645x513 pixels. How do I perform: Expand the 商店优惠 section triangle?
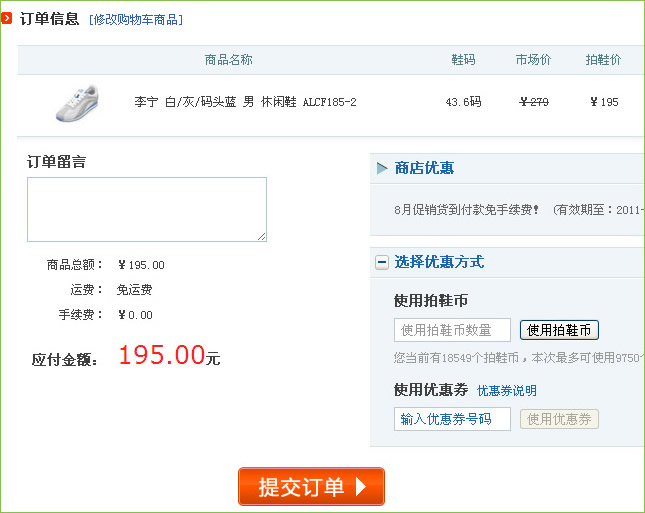[x=382, y=168]
